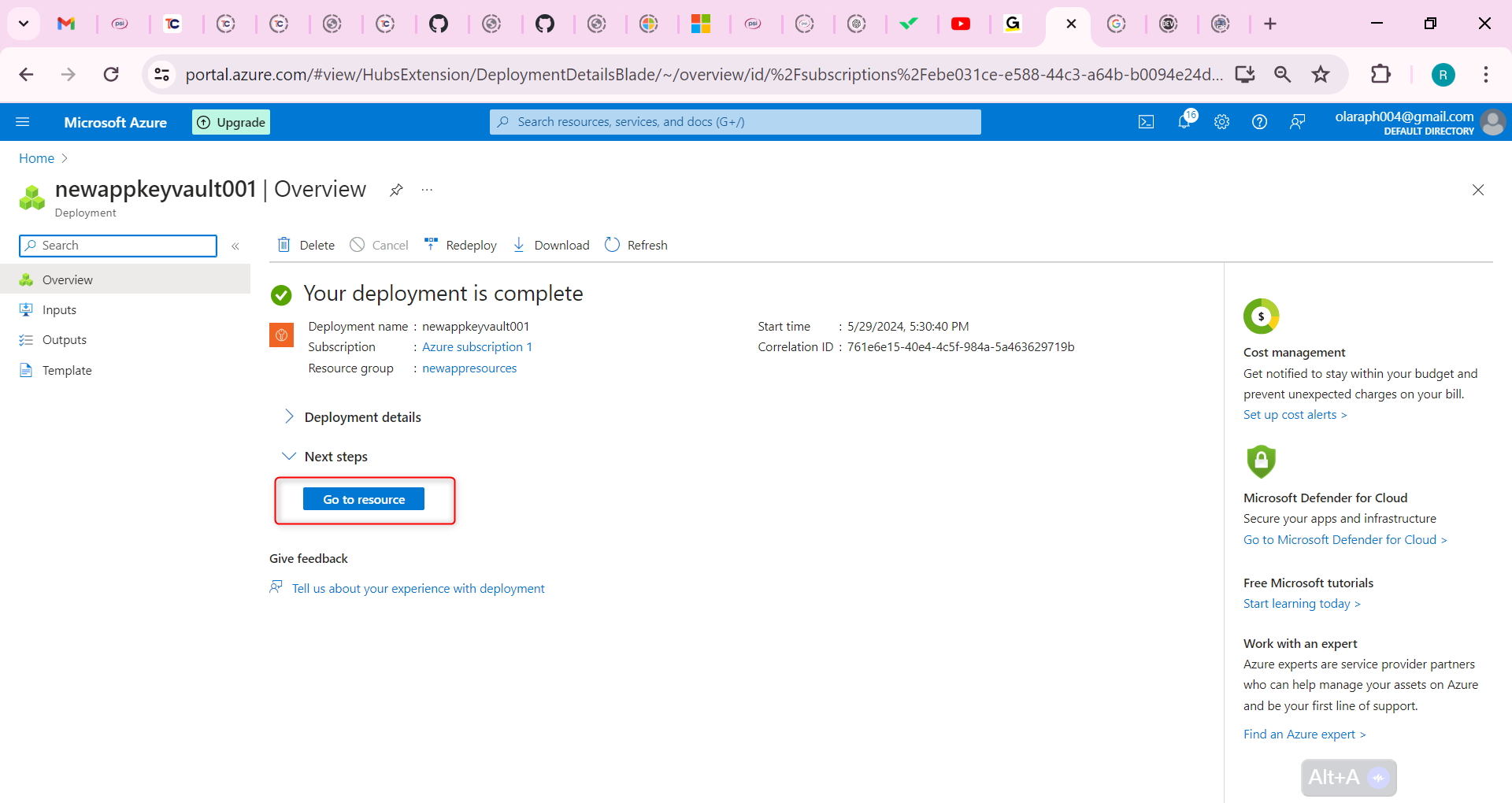The width and height of the screenshot is (1512, 803).
Task: Open Set up cost alerts link
Action: tap(1295, 414)
